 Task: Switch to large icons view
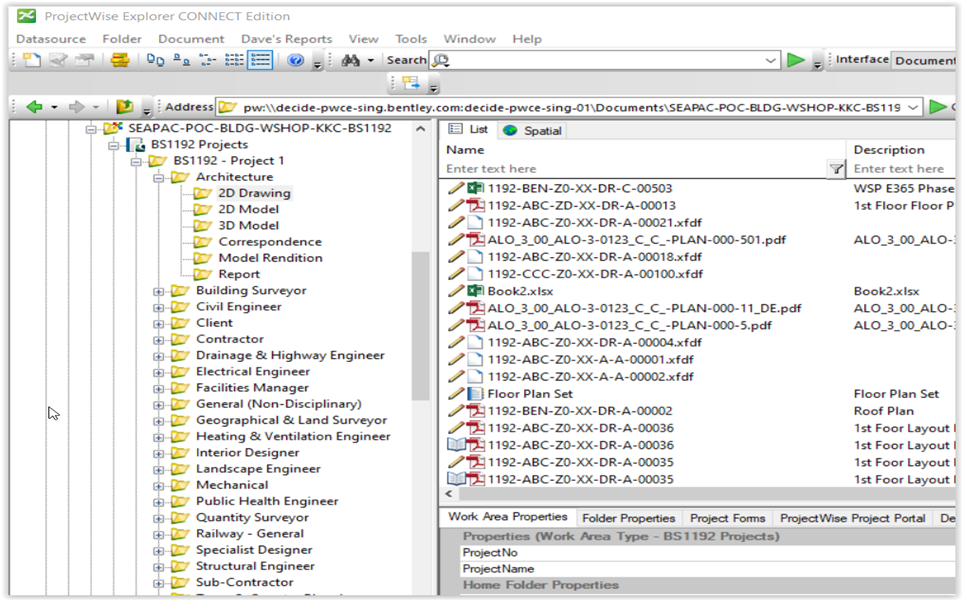click(155, 60)
